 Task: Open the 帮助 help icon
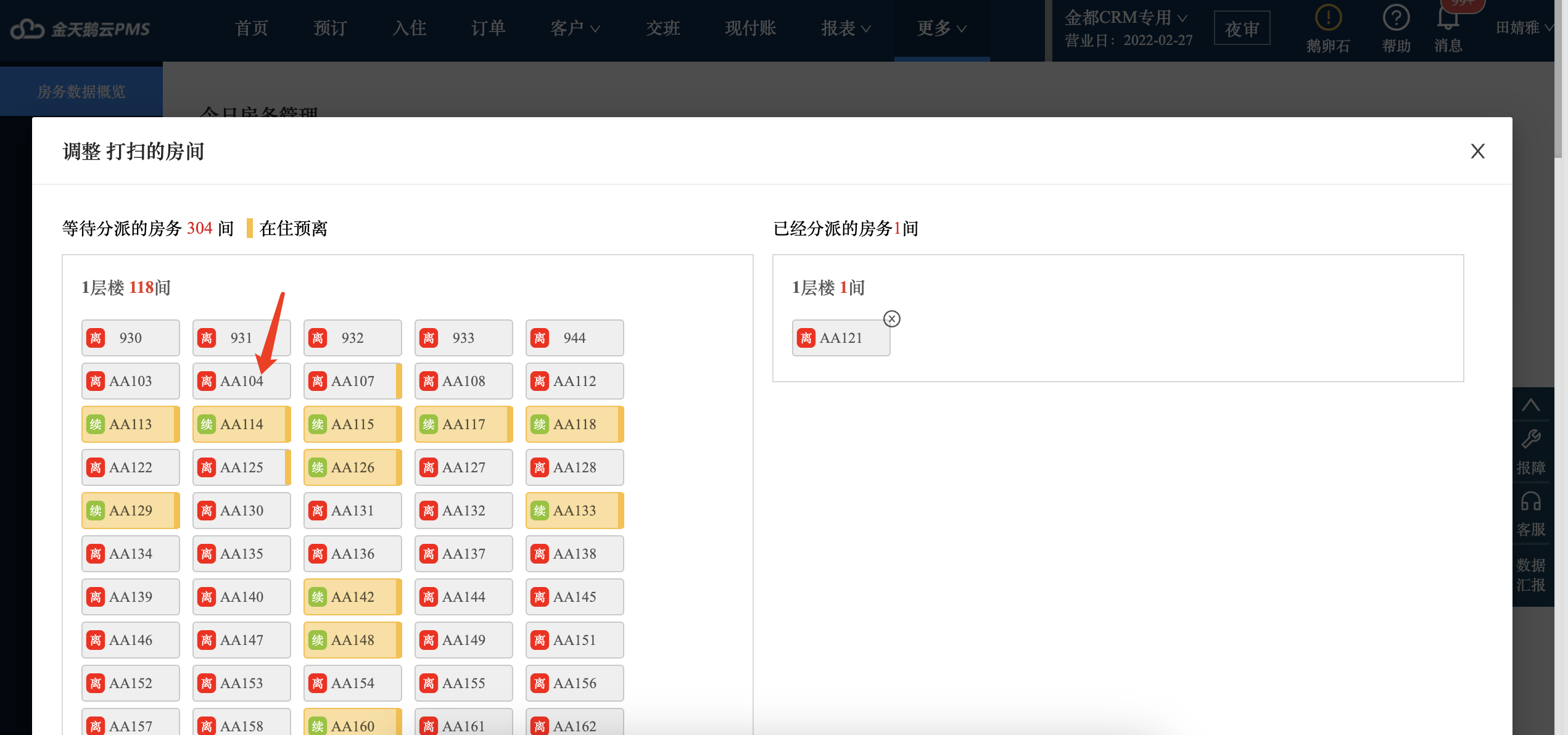1396,18
